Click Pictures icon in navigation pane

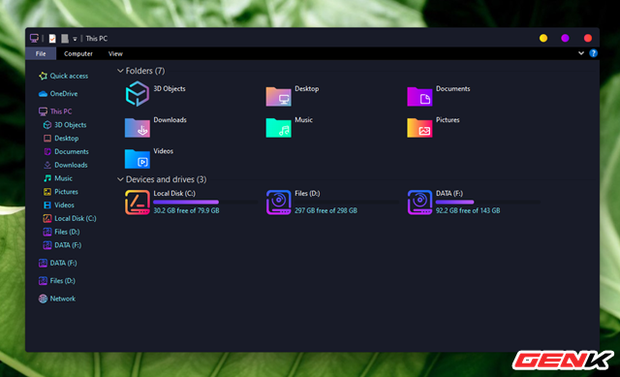[47, 192]
